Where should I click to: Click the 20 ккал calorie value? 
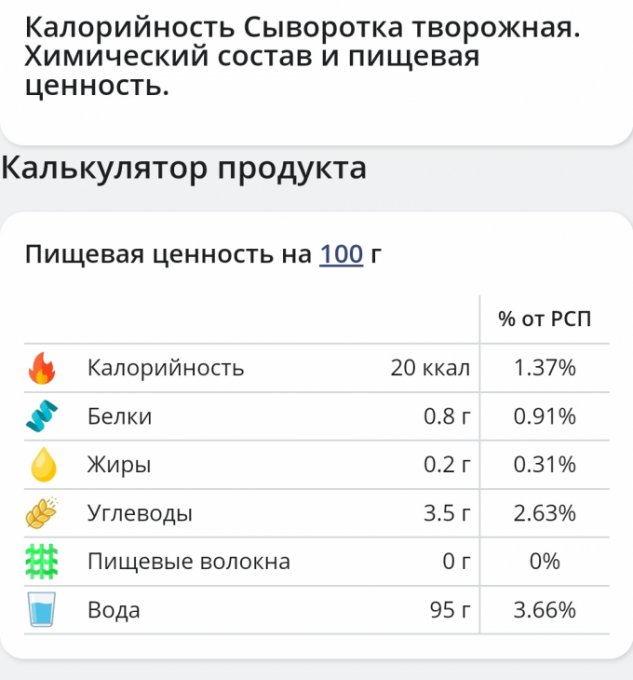(430, 368)
